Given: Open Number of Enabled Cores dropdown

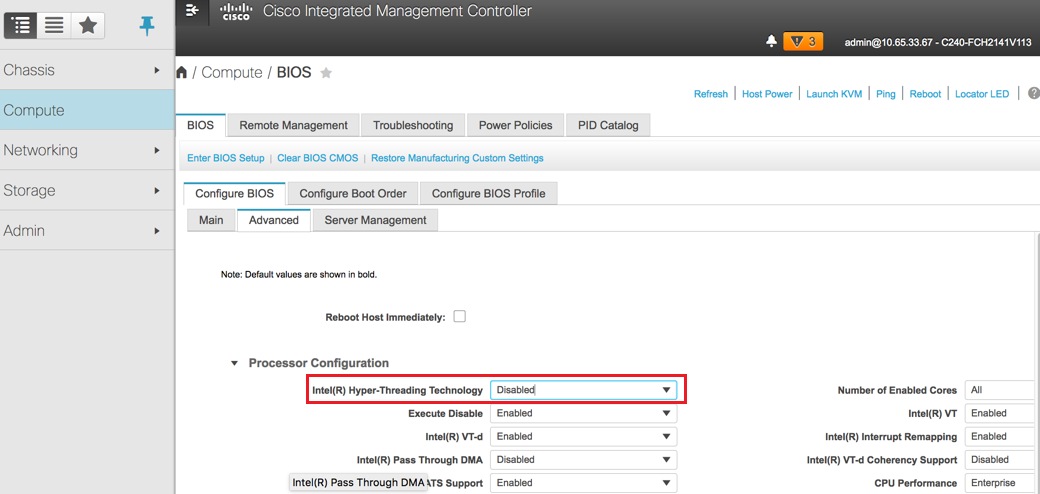Looking at the screenshot, I should [x=1000, y=391].
